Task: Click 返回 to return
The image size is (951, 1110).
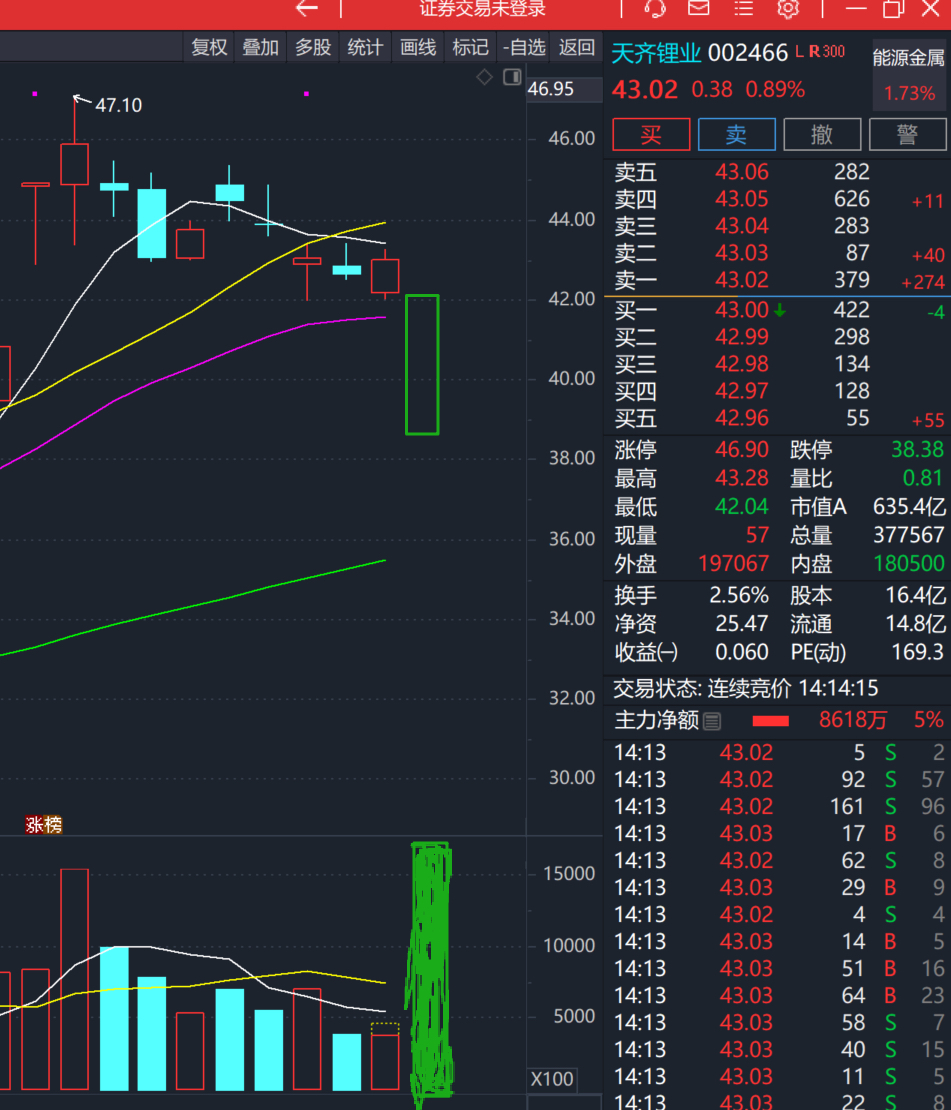Action: (x=576, y=47)
